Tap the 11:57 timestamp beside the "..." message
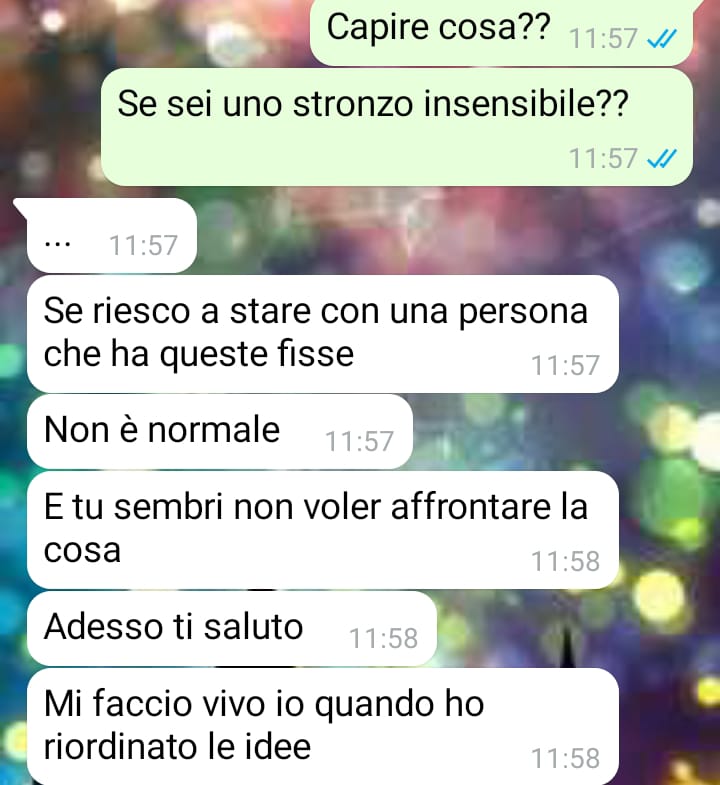 coord(143,245)
